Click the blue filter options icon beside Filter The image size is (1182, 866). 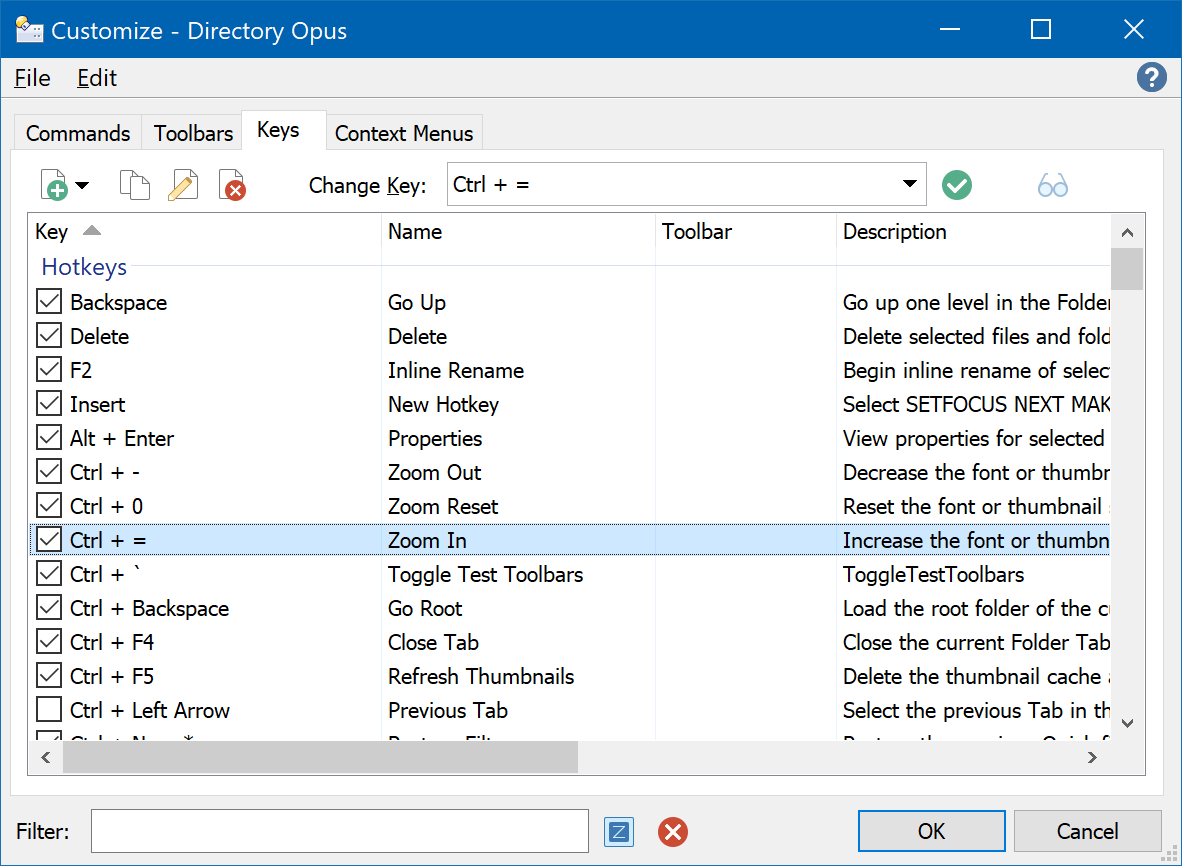619,832
